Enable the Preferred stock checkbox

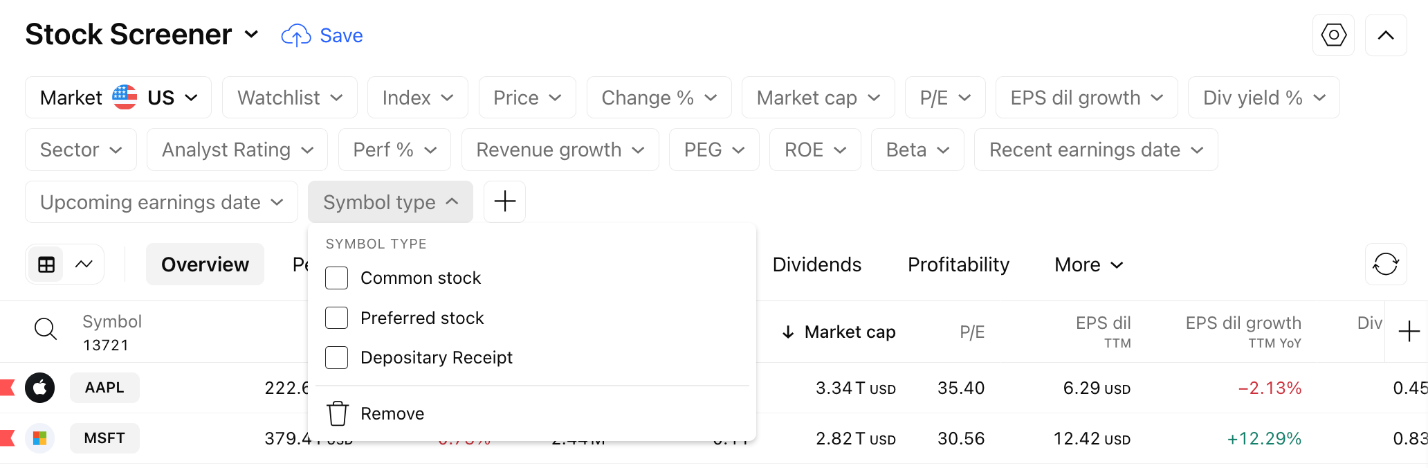pyautogui.click(x=337, y=318)
